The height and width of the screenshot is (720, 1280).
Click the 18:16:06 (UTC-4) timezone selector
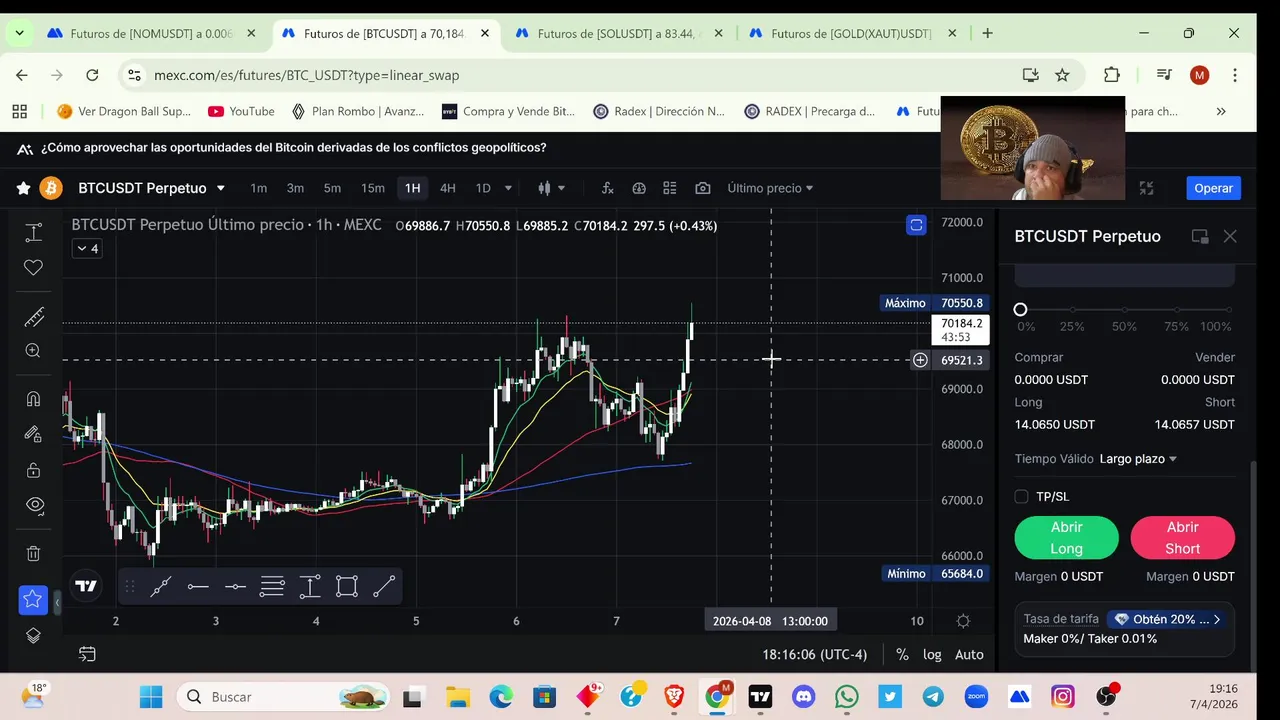[x=814, y=654]
